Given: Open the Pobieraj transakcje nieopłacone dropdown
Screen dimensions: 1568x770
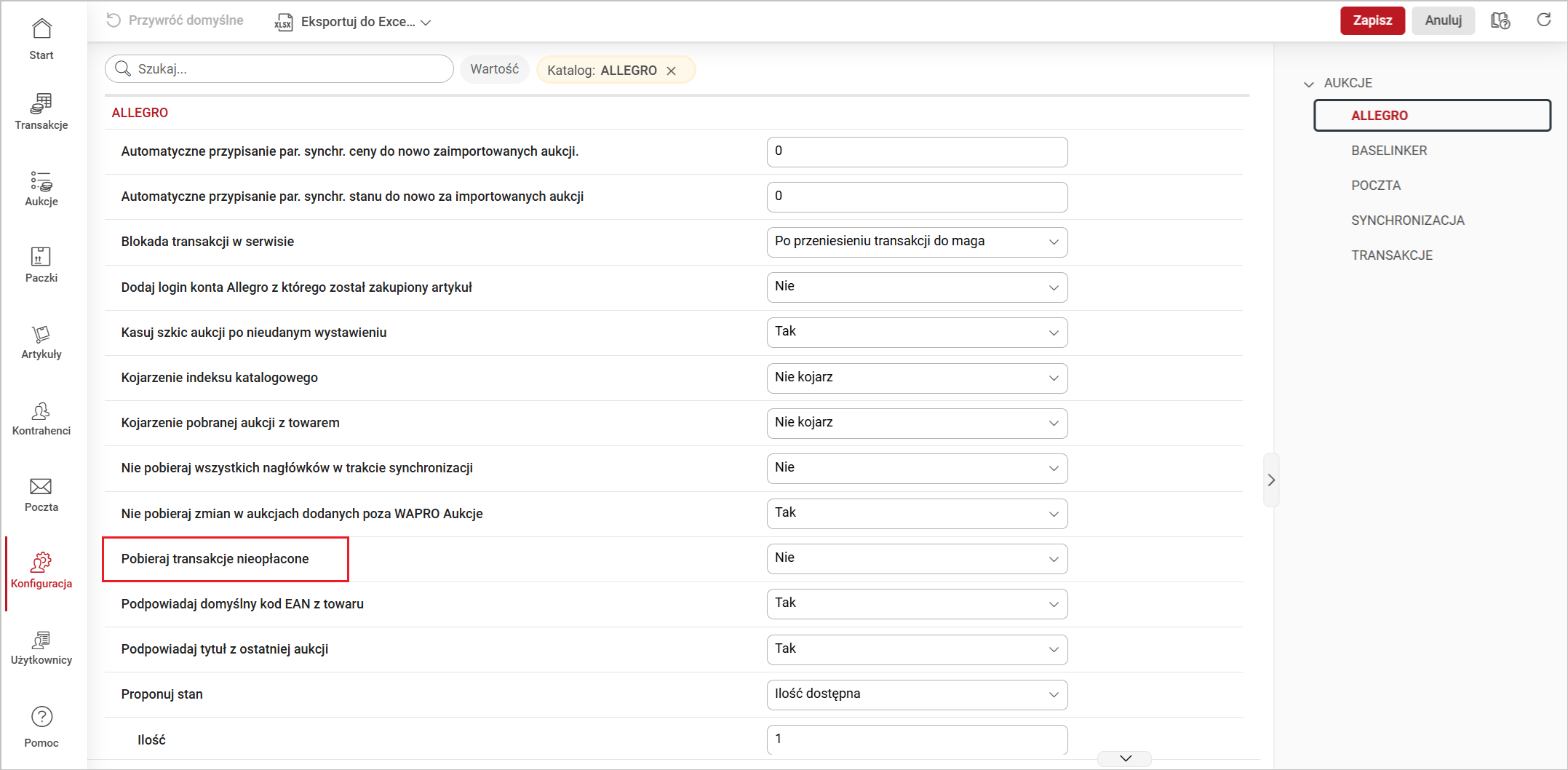Looking at the screenshot, I should (916, 558).
